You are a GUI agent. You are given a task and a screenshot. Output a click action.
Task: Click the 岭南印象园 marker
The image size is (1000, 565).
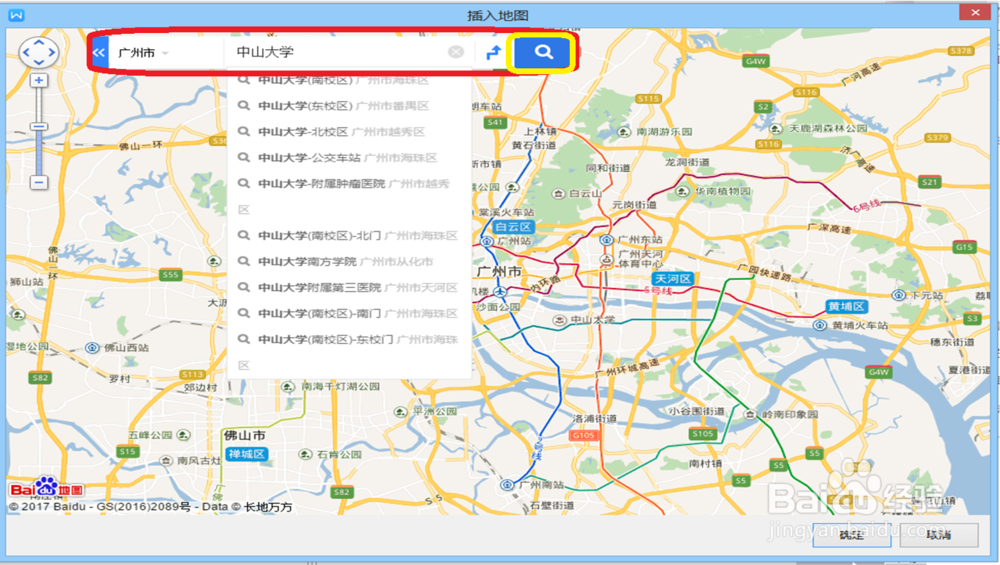[x=750, y=414]
